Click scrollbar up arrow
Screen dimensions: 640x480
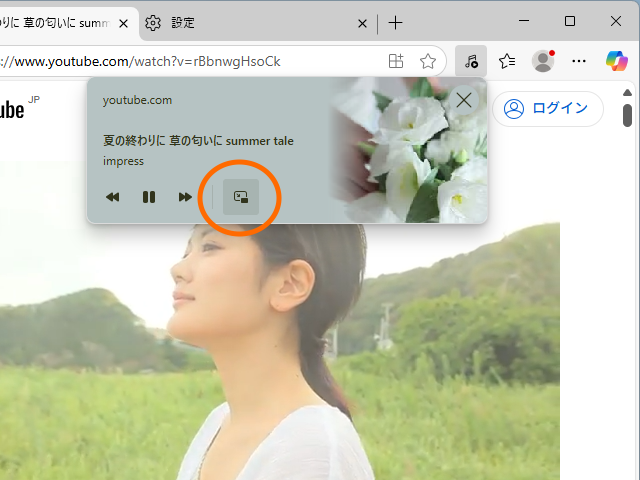627,93
